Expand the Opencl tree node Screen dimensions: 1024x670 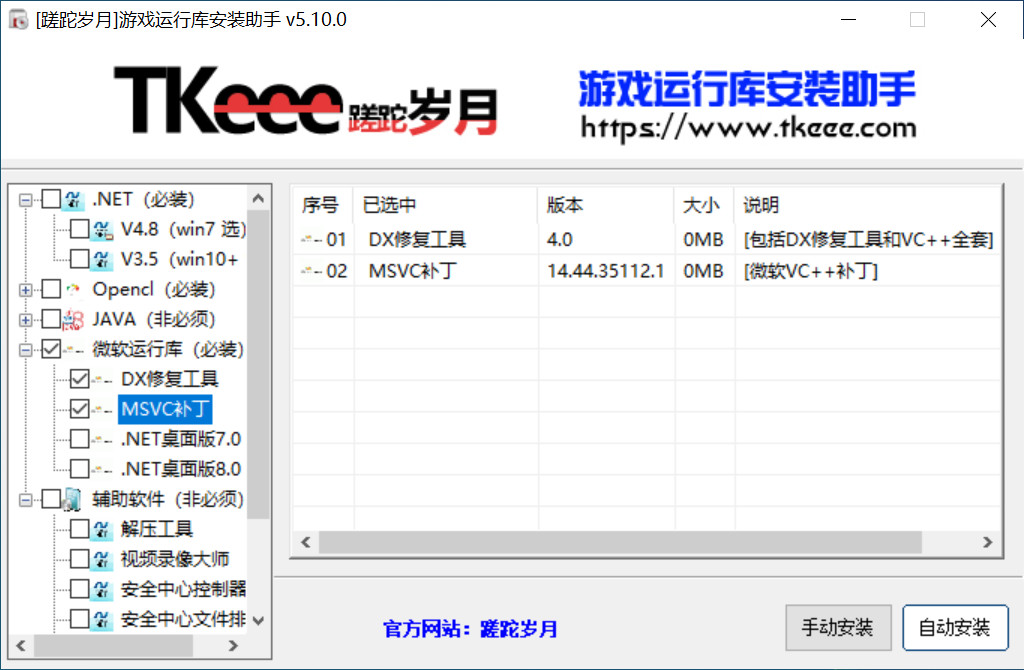[25, 290]
